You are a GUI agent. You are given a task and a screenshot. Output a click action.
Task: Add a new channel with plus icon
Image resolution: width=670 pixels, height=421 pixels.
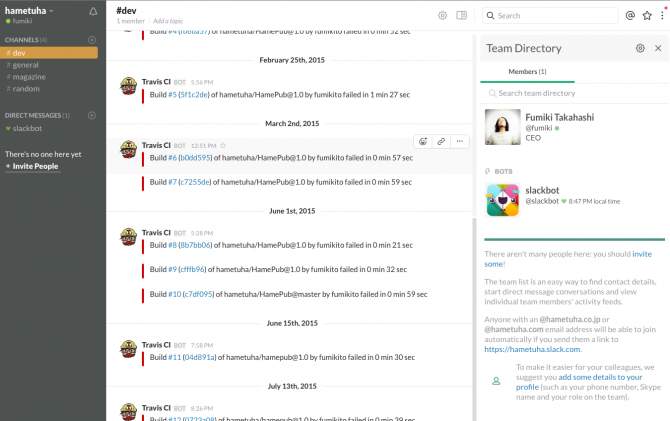(92, 40)
